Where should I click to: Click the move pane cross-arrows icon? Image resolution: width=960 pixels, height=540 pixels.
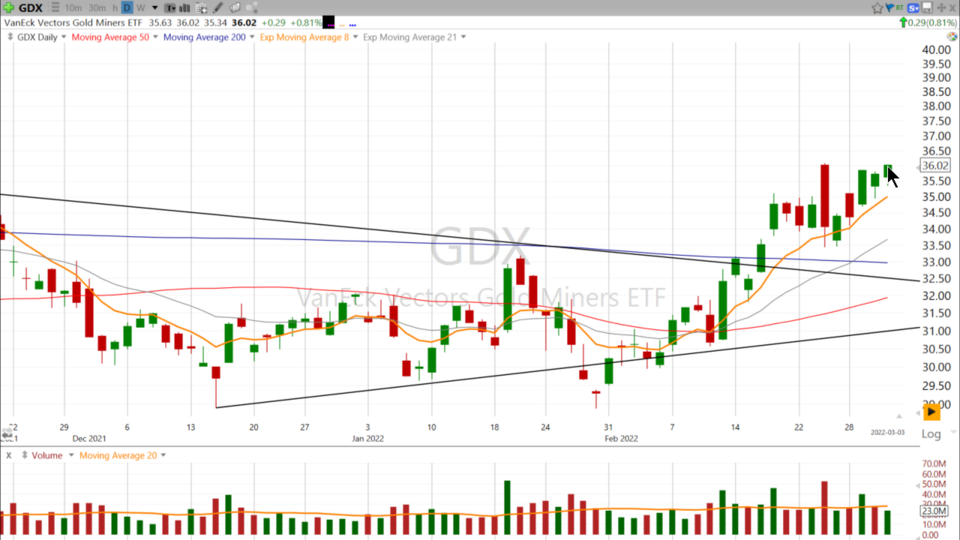[x=942, y=7]
